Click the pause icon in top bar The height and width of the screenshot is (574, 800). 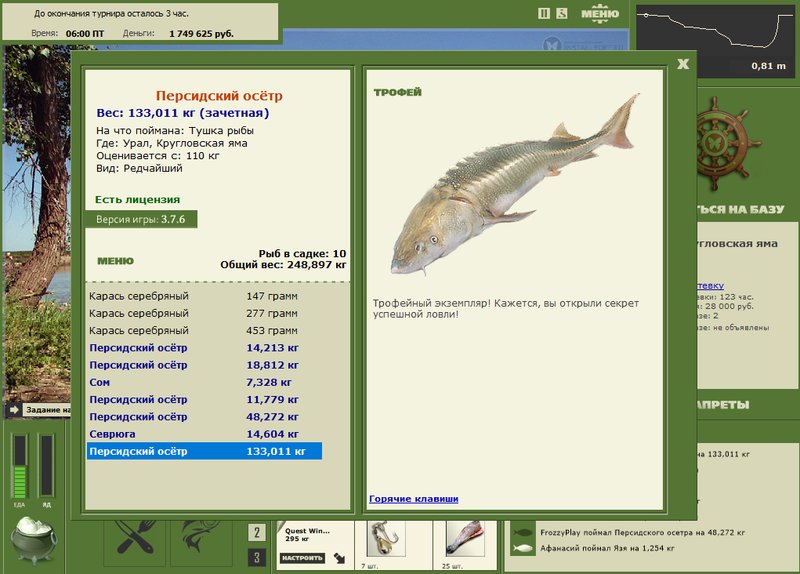tap(543, 13)
